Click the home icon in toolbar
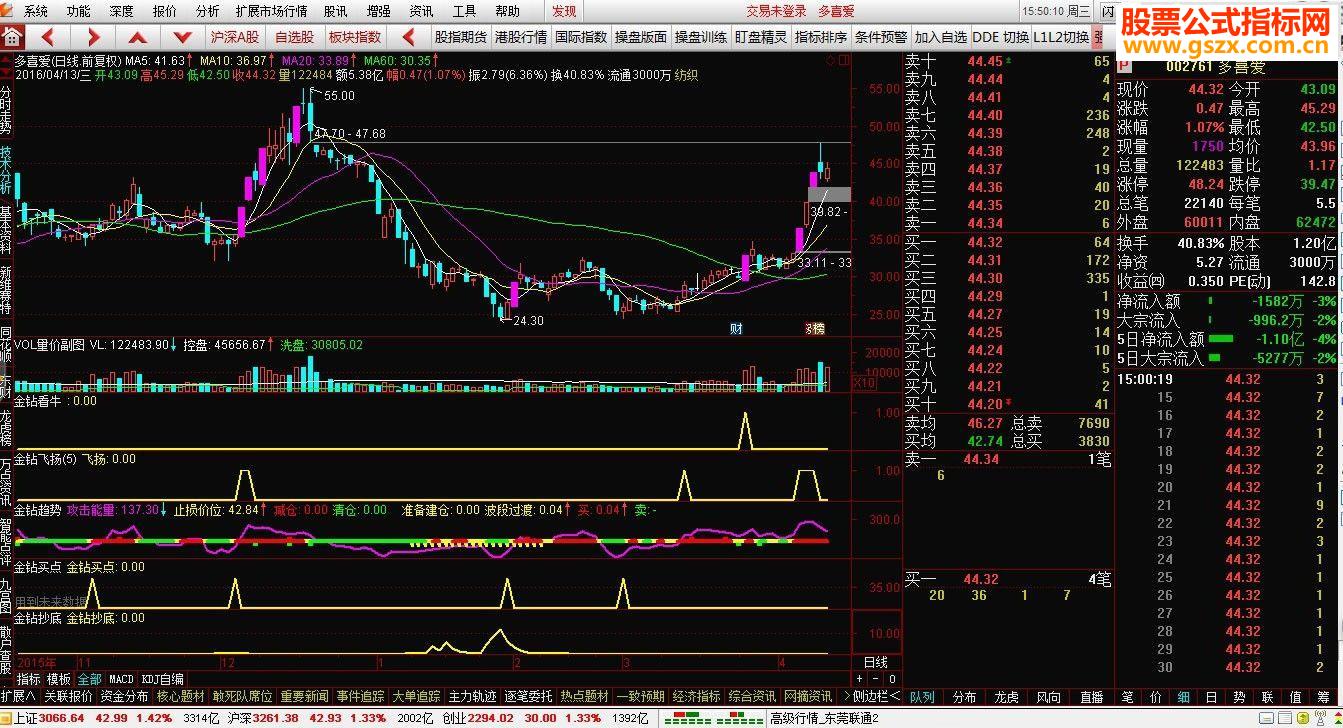1343x728 pixels. coord(12,37)
